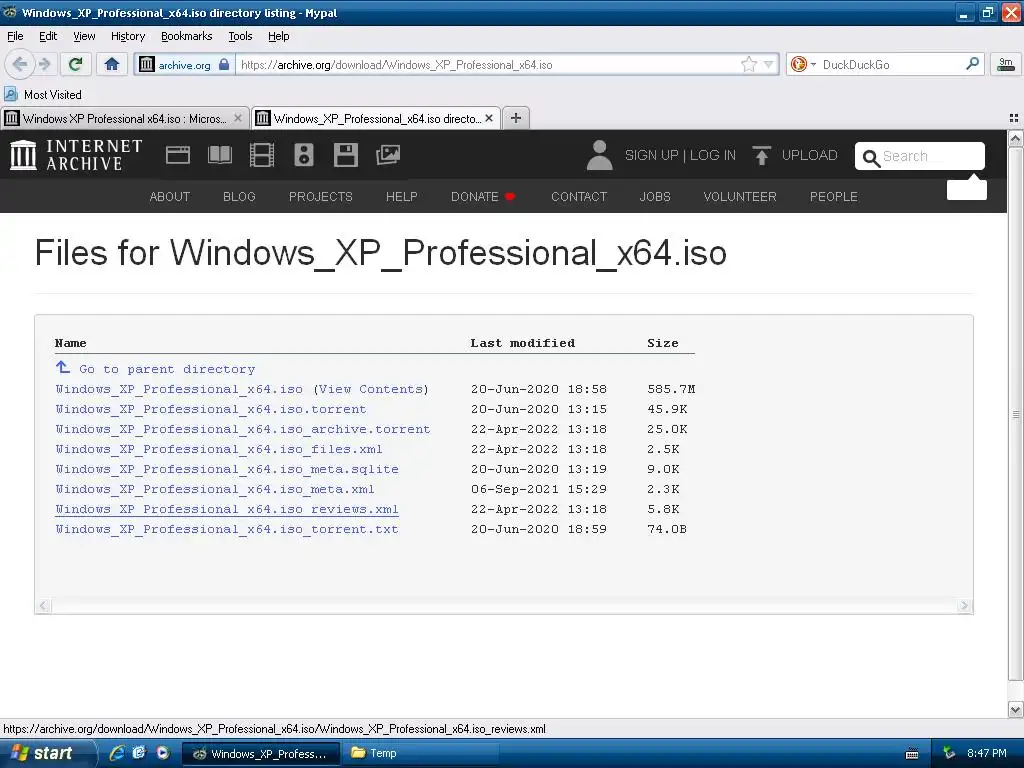Open the JOBS nav link
1024x768 pixels.
tap(655, 197)
